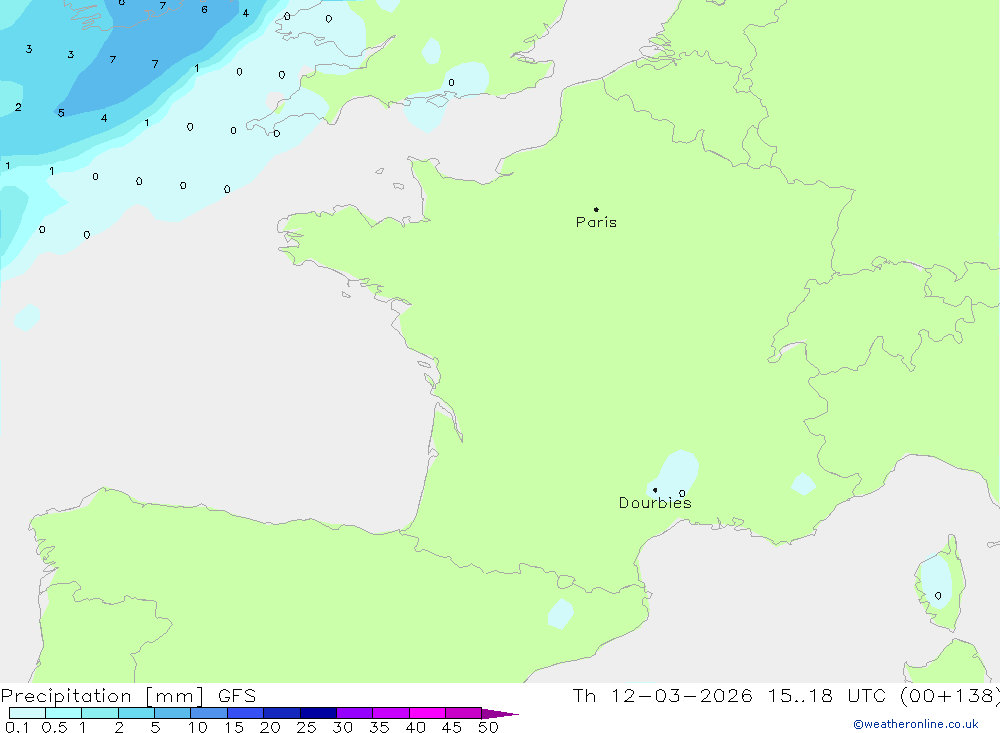Click the GFS model label
The image size is (1000, 733).
pos(237,695)
